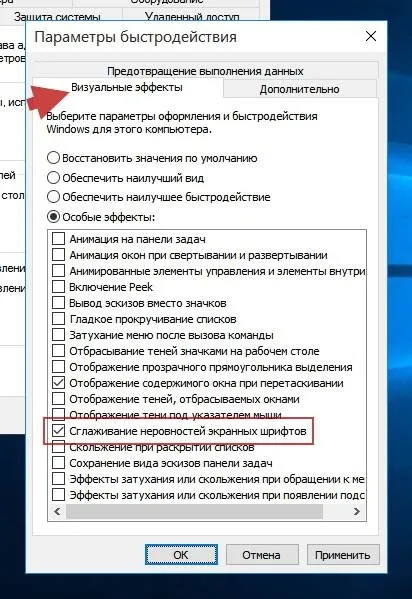
Task: Switch to Предотвращение выполнения данных tab
Action: pos(205,71)
